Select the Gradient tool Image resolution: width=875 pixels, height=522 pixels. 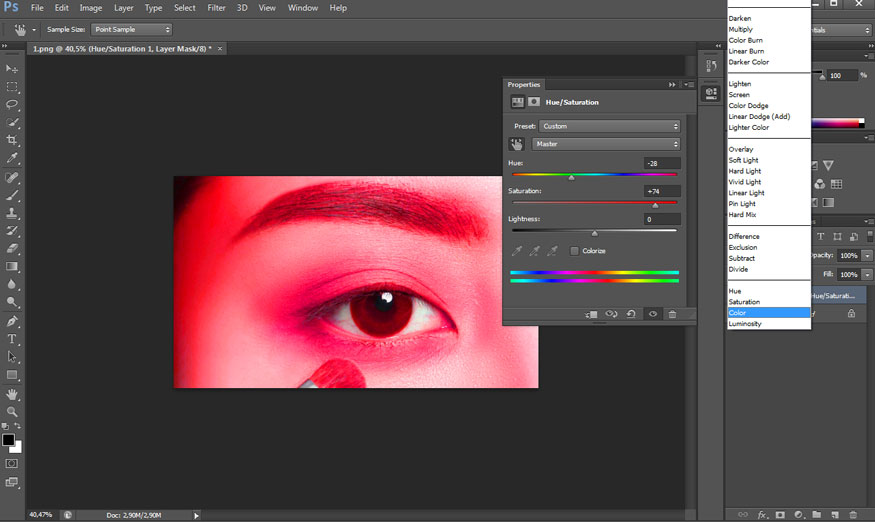(12, 266)
